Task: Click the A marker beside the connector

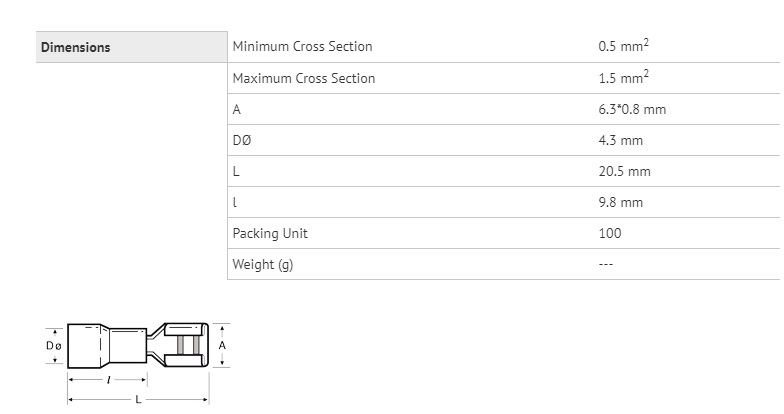Action: [x=222, y=346]
